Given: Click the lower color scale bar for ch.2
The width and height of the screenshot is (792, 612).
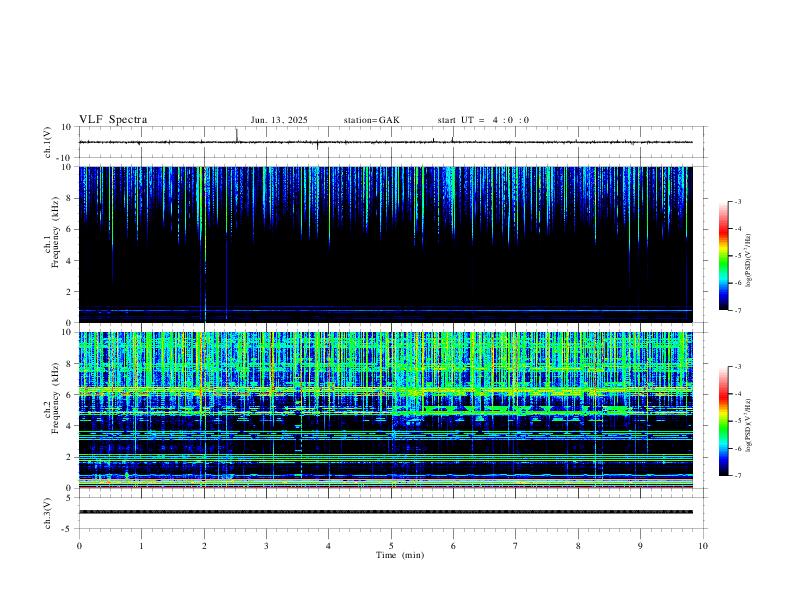Looking at the screenshot, I should 723,421.
